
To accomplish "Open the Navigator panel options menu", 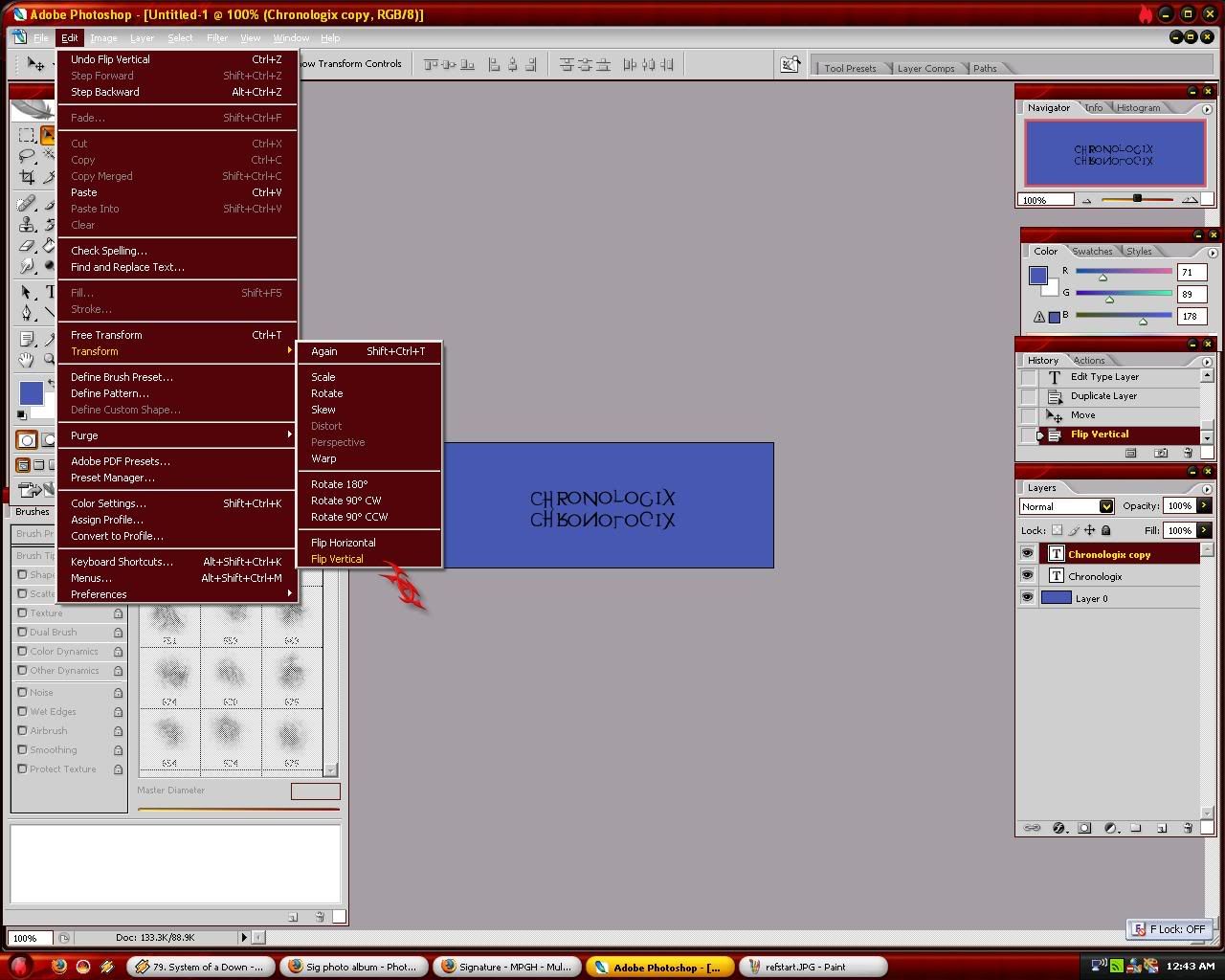I will (1207, 109).
